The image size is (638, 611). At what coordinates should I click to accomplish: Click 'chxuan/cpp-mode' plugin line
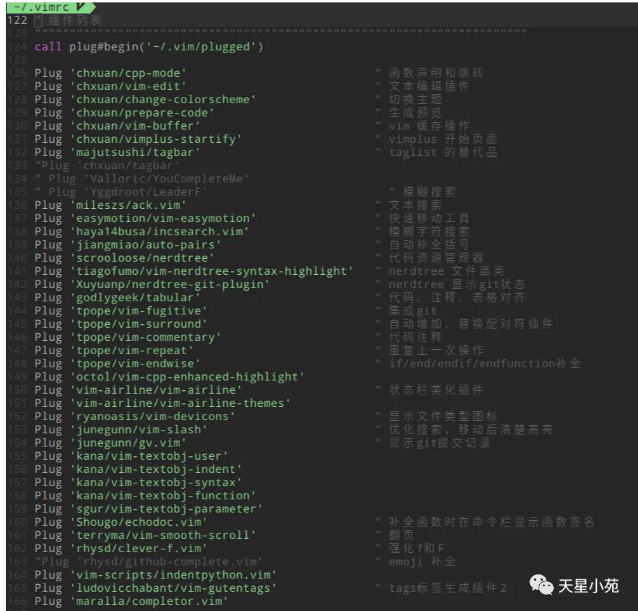(110, 73)
